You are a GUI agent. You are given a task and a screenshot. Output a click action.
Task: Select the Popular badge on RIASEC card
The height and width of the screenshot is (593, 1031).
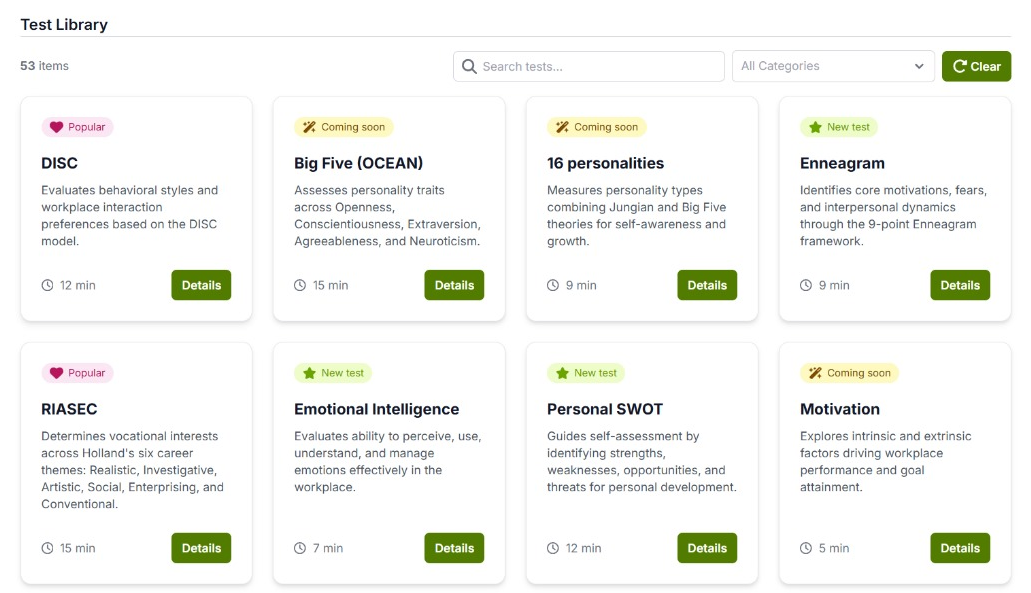tap(77, 373)
